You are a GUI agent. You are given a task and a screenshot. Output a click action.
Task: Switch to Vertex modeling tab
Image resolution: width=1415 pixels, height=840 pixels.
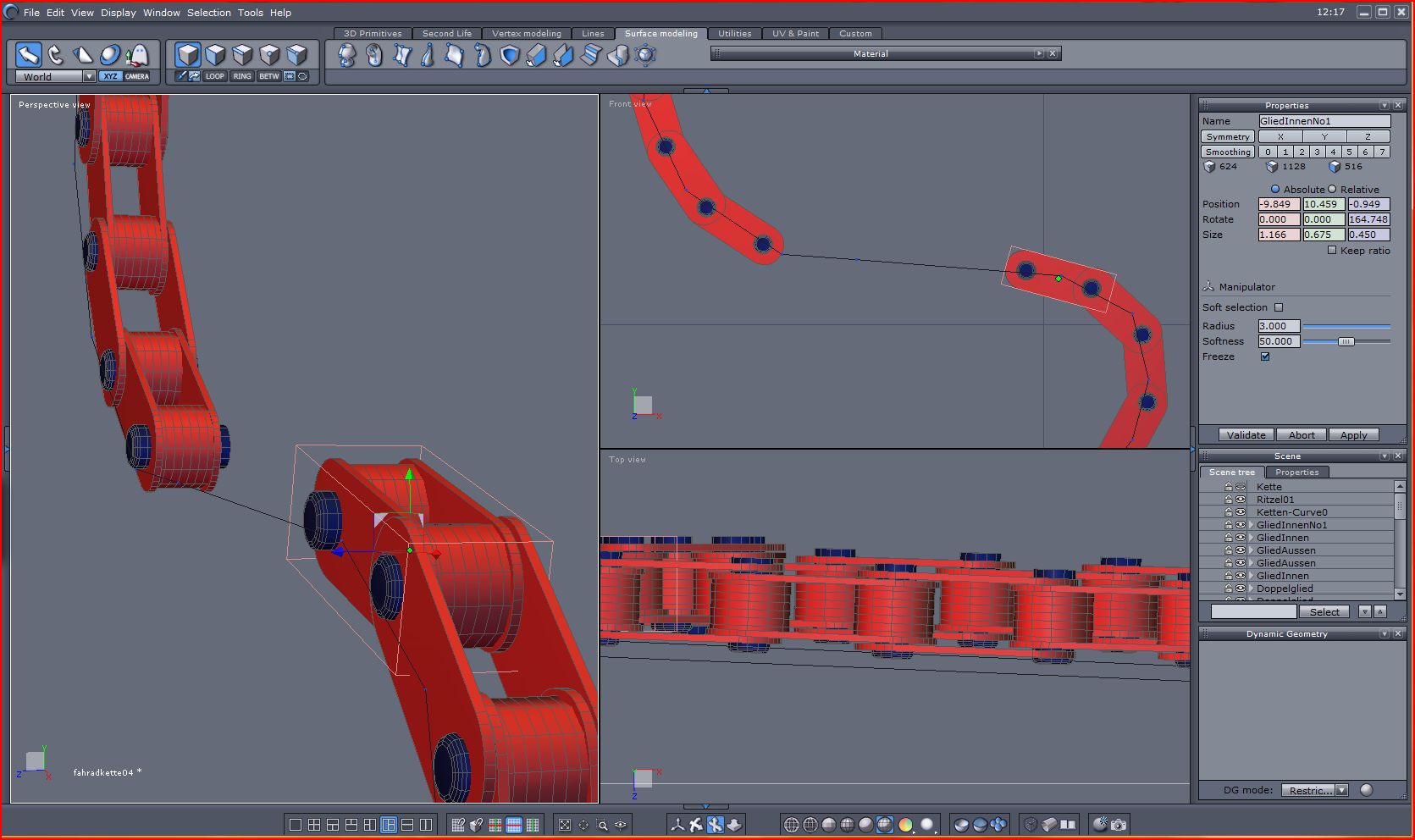point(527,34)
